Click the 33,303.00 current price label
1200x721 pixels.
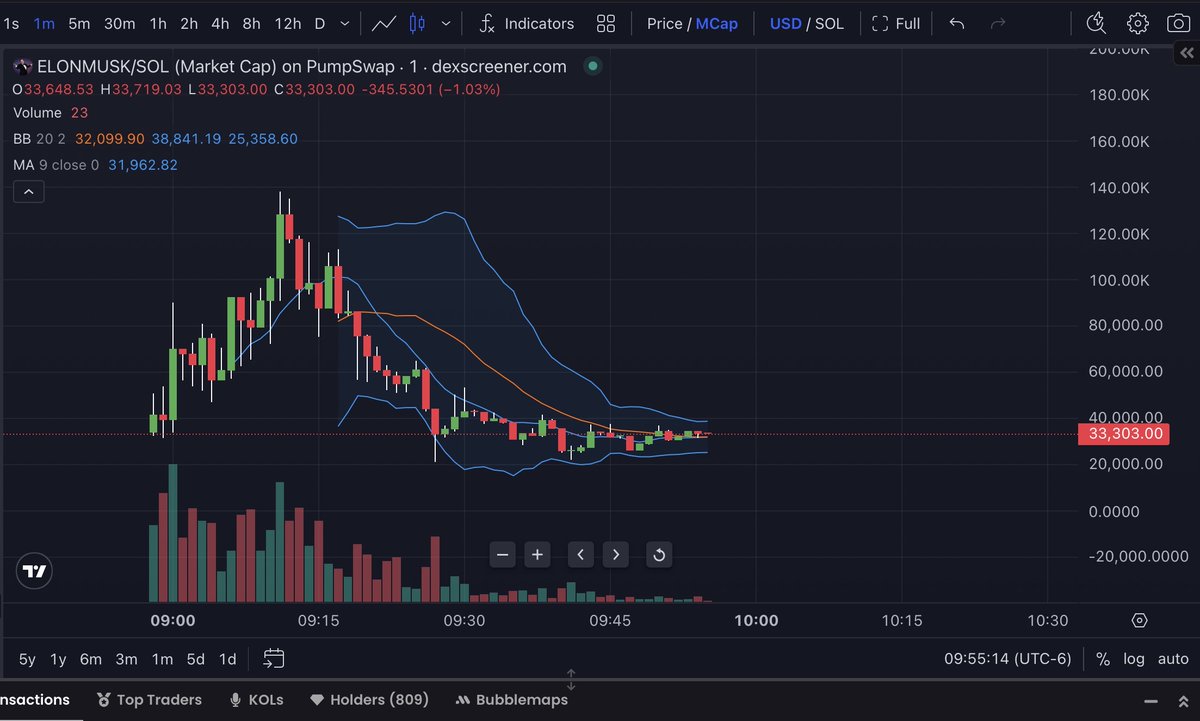click(x=1124, y=434)
